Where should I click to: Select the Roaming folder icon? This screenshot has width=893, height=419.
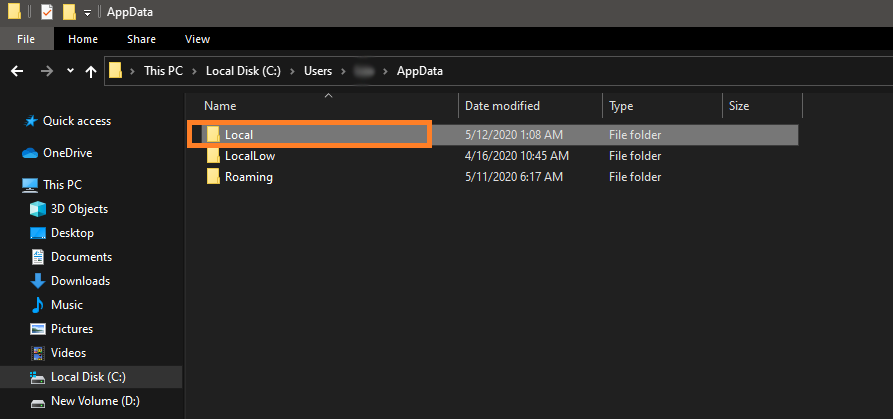tap(214, 177)
